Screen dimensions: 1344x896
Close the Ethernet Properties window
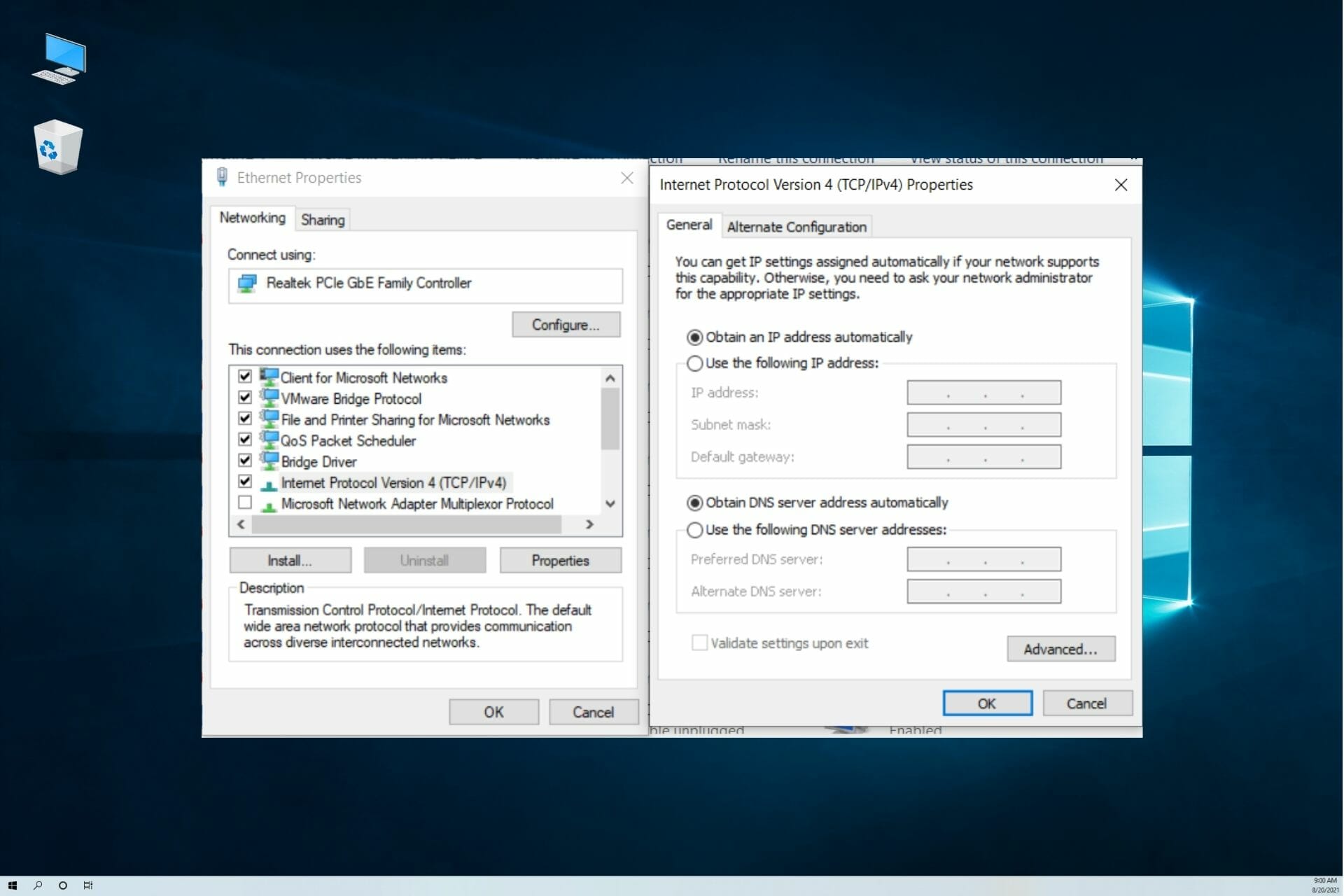pyautogui.click(x=627, y=178)
